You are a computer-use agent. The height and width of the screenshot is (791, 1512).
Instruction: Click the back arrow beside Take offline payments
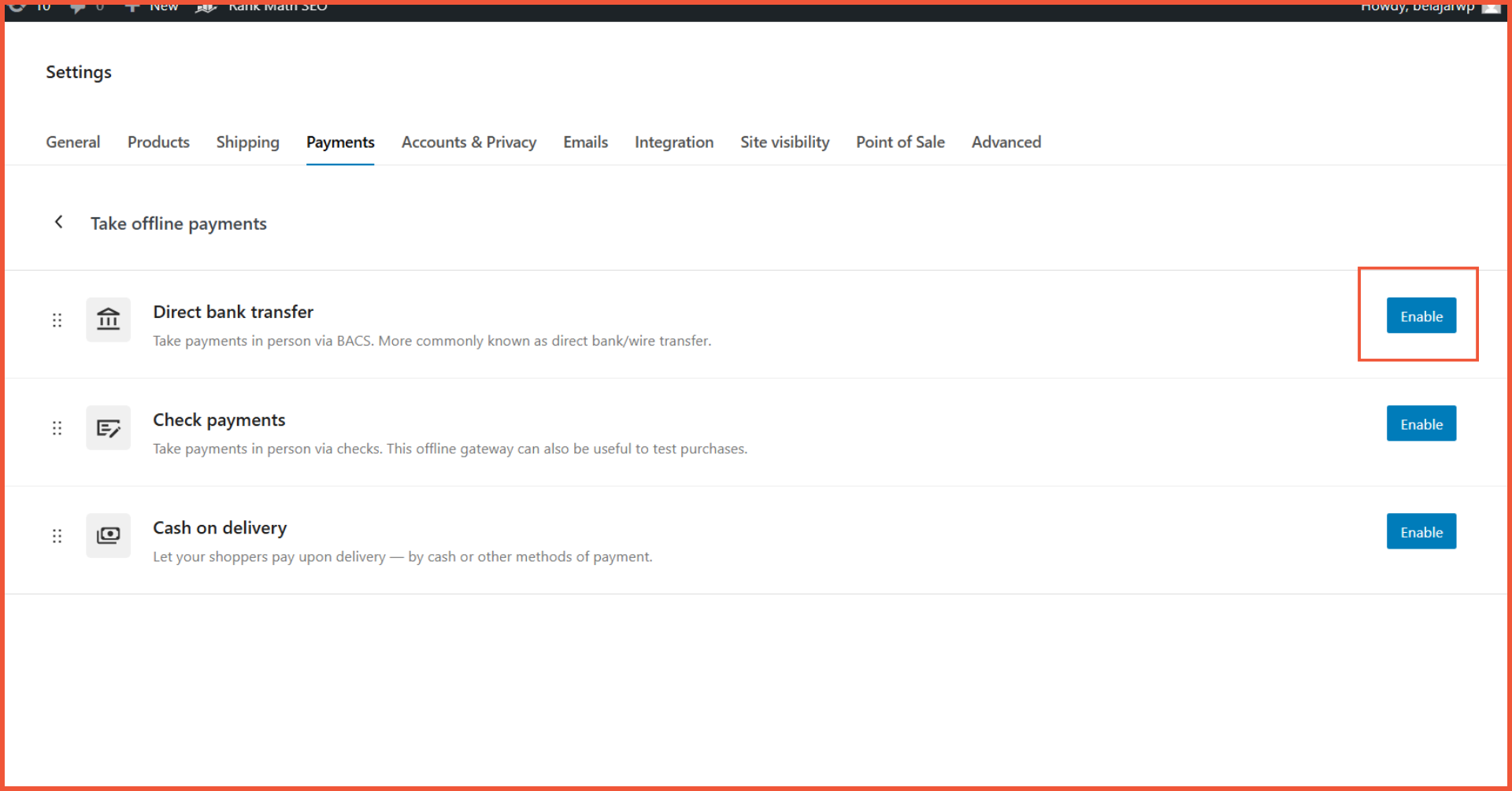click(58, 223)
